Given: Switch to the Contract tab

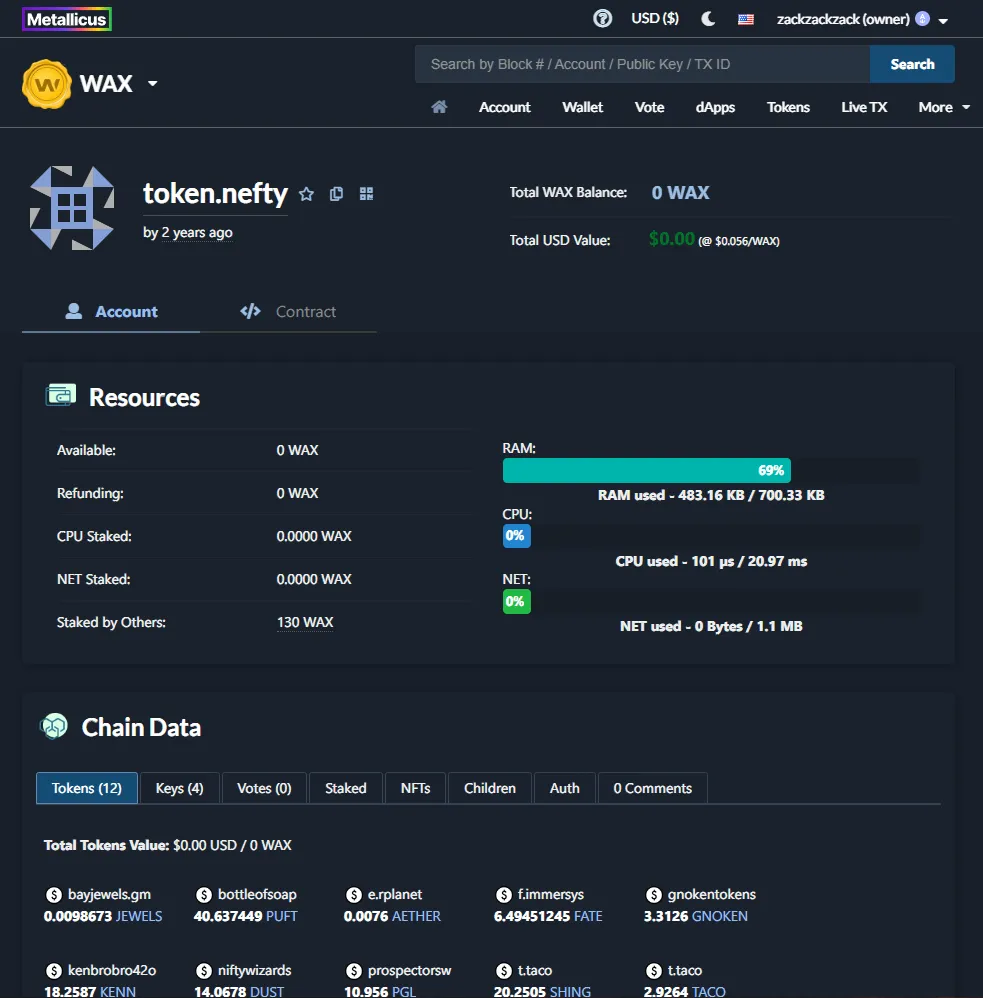Looking at the screenshot, I should [x=288, y=311].
